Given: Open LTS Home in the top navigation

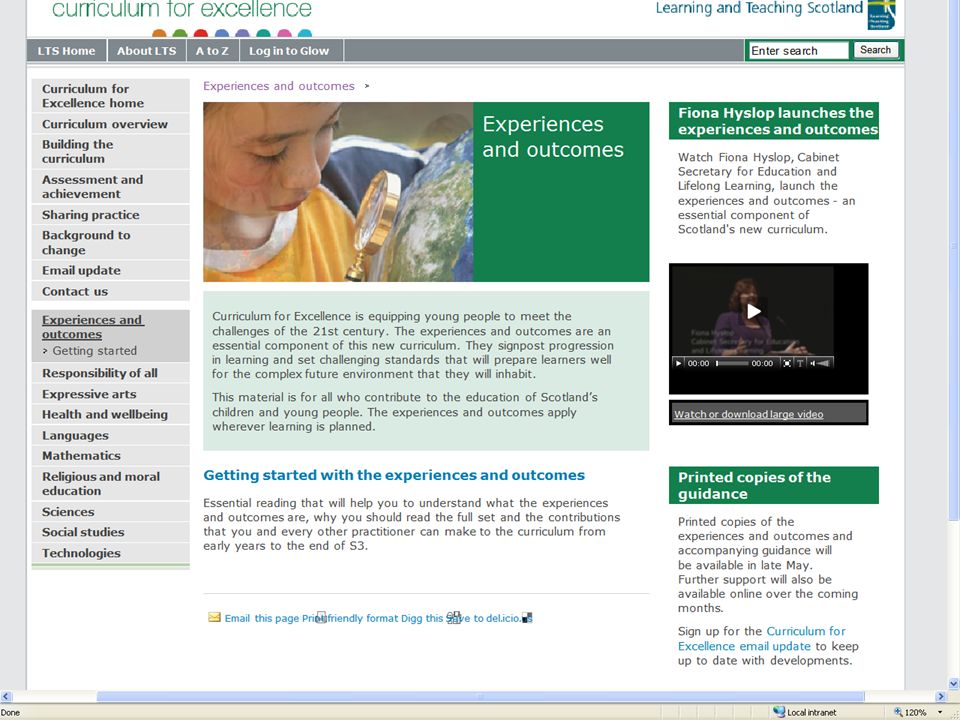Looking at the screenshot, I should (x=67, y=51).
